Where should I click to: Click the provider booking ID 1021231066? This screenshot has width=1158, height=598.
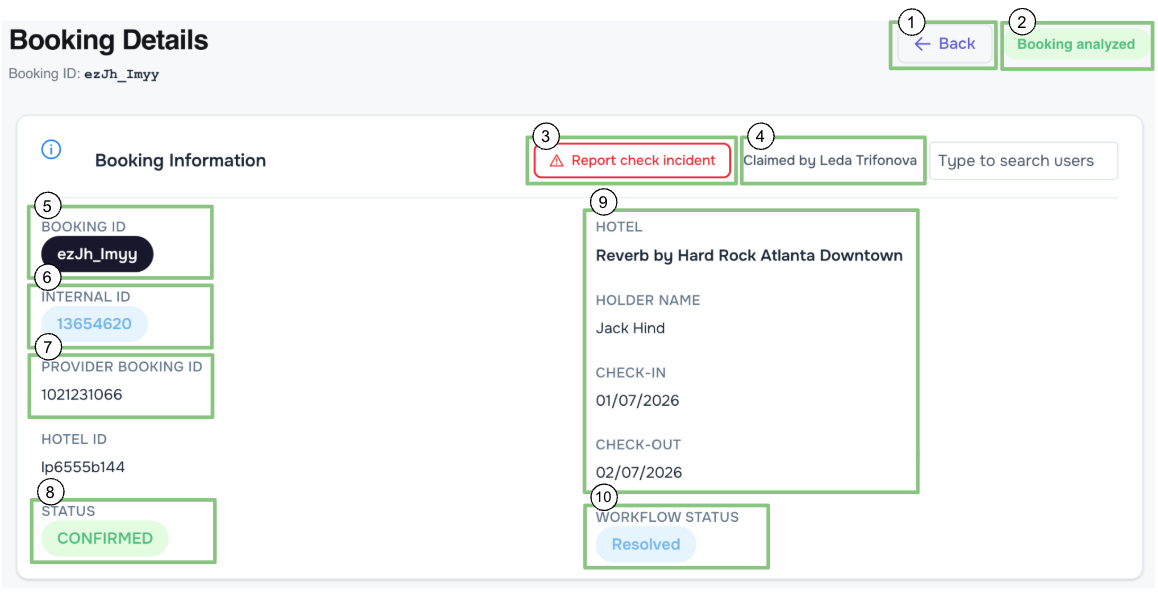pyautogui.click(x=82, y=394)
